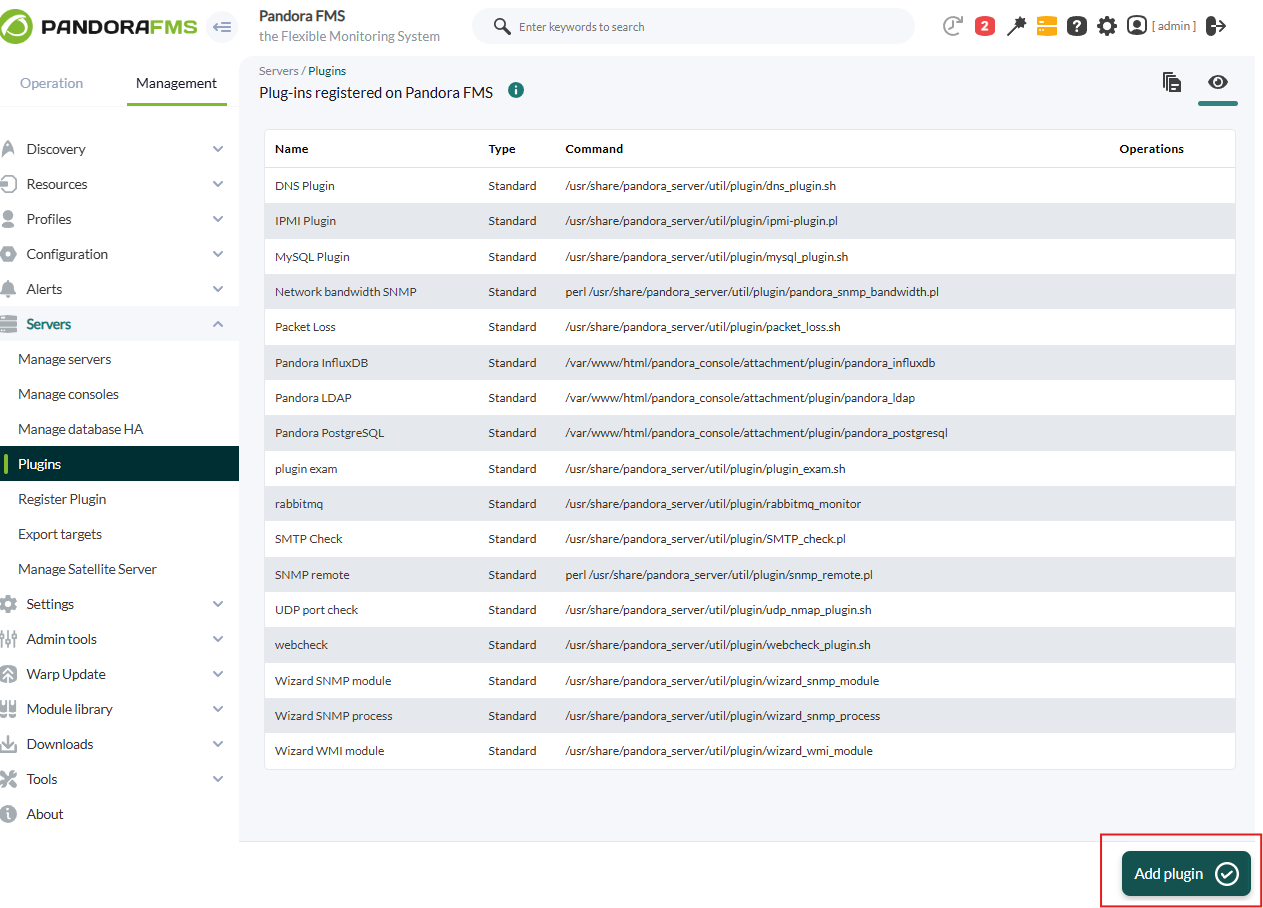Open Manage Satellite Server item
1263x908 pixels.
87,569
